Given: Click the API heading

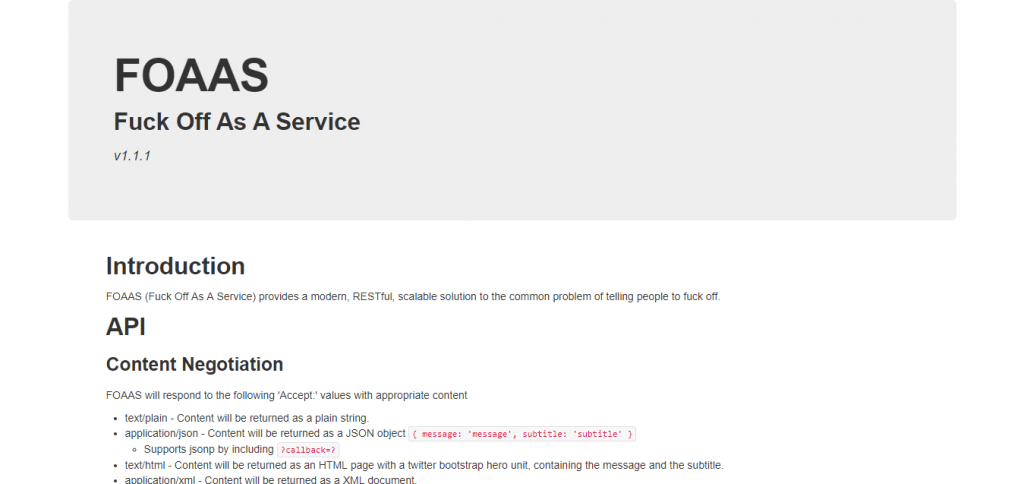Looking at the screenshot, I should (x=125, y=327).
